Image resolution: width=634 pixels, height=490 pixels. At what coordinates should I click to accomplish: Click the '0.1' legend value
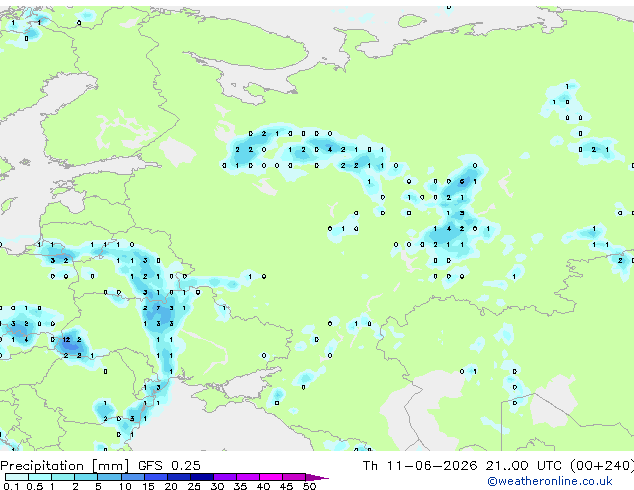(11, 486)
